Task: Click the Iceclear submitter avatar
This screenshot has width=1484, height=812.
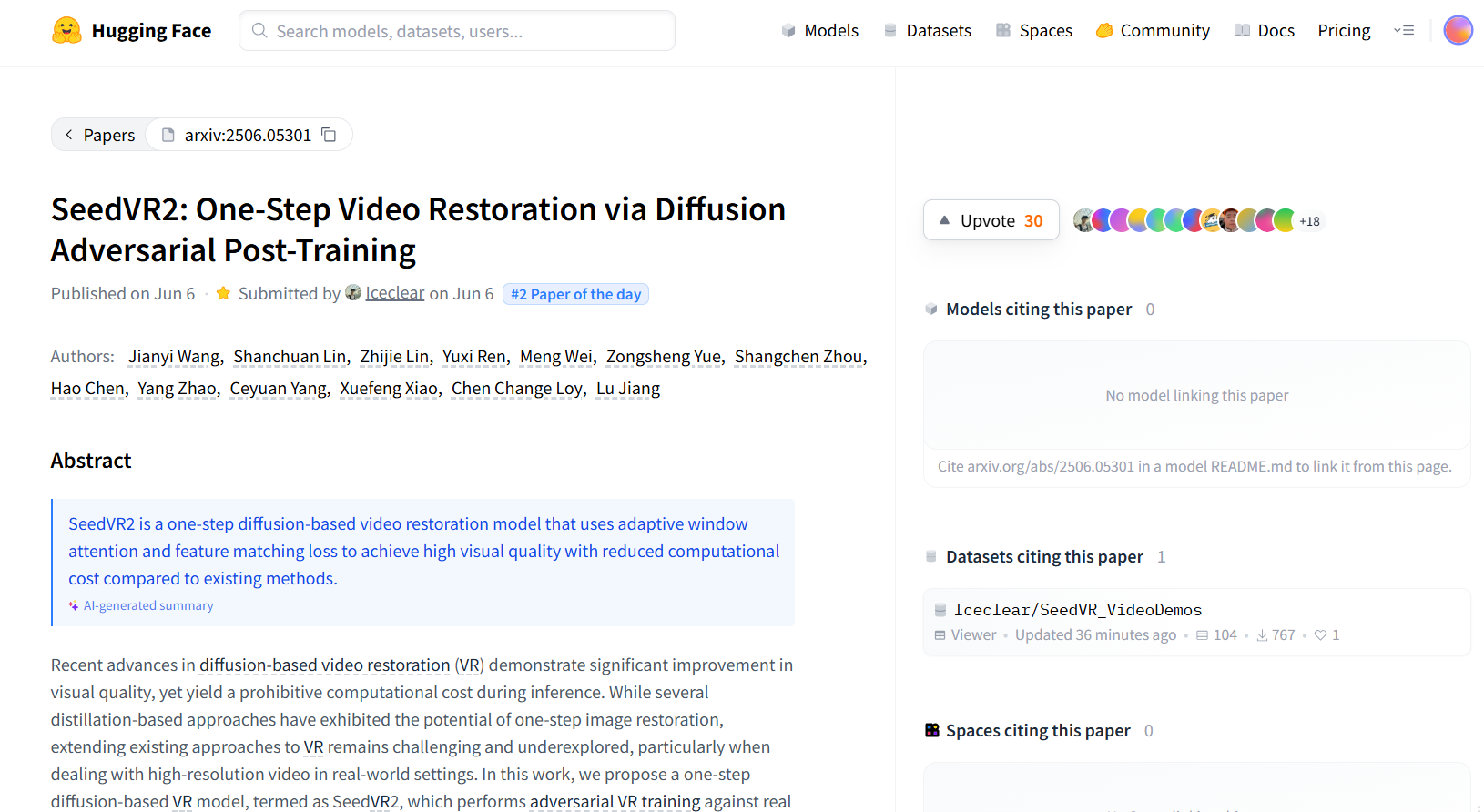Action: pyautogui.click(x=353, y=293)
